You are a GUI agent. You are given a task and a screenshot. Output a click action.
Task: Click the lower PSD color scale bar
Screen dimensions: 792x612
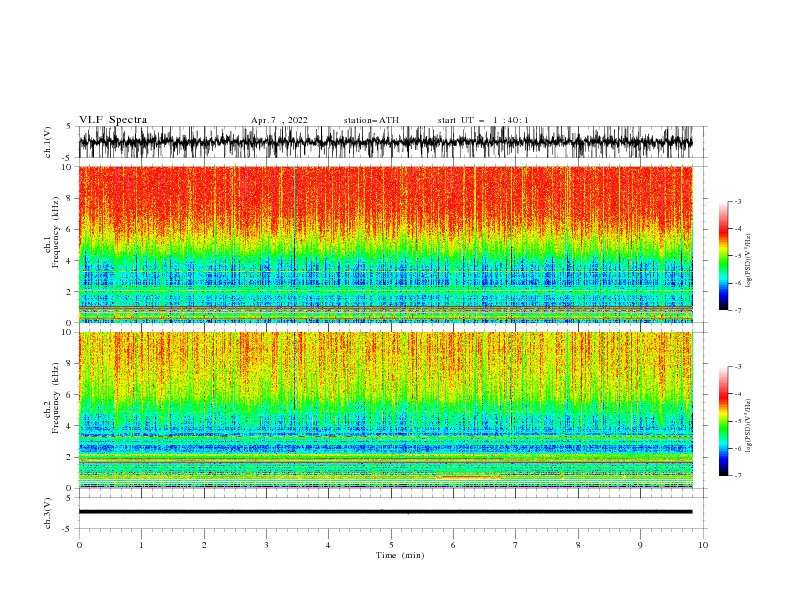[723, 421]
